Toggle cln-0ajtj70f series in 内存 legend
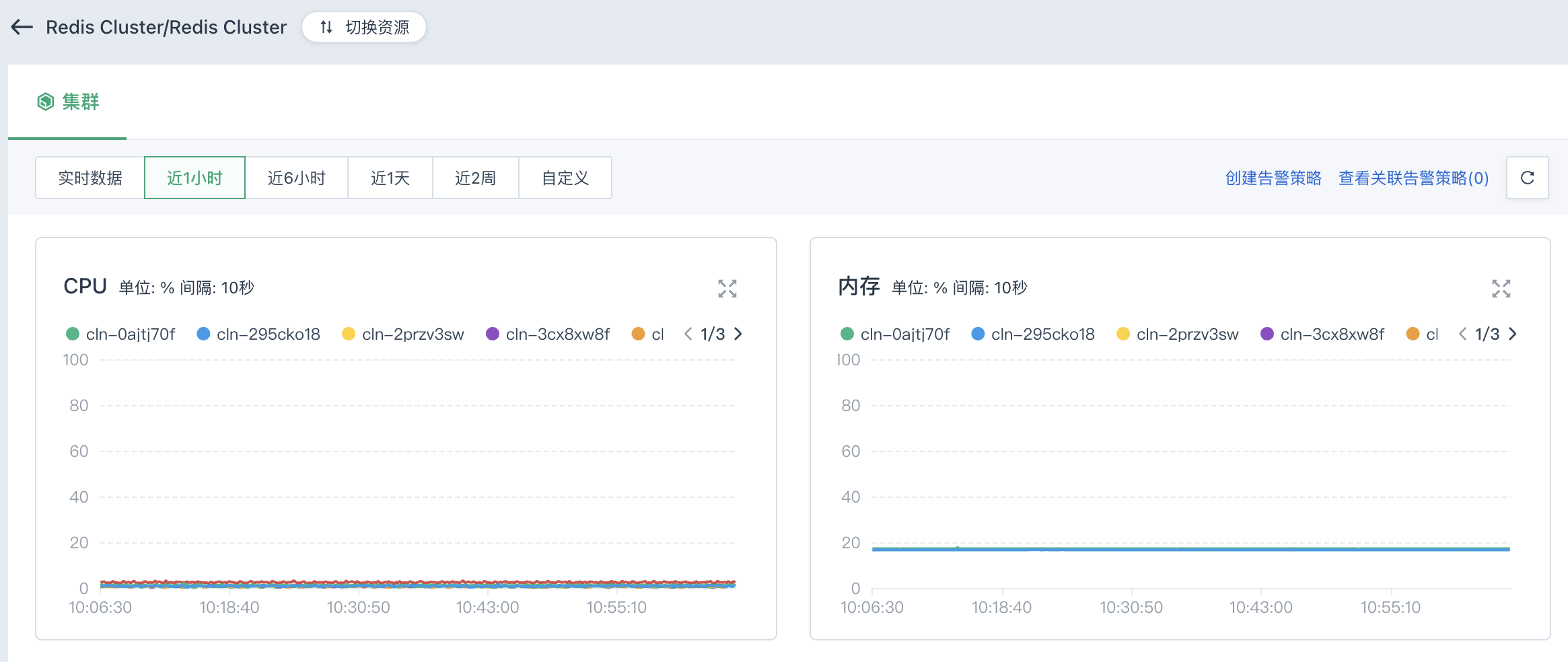 tap(895, 334)
